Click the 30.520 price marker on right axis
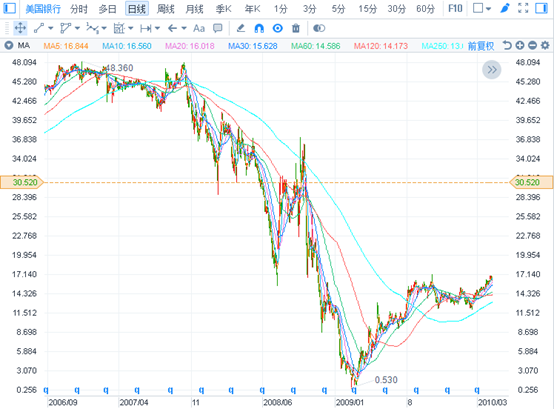This screenshot has width=554, height=409. (531, 182)
